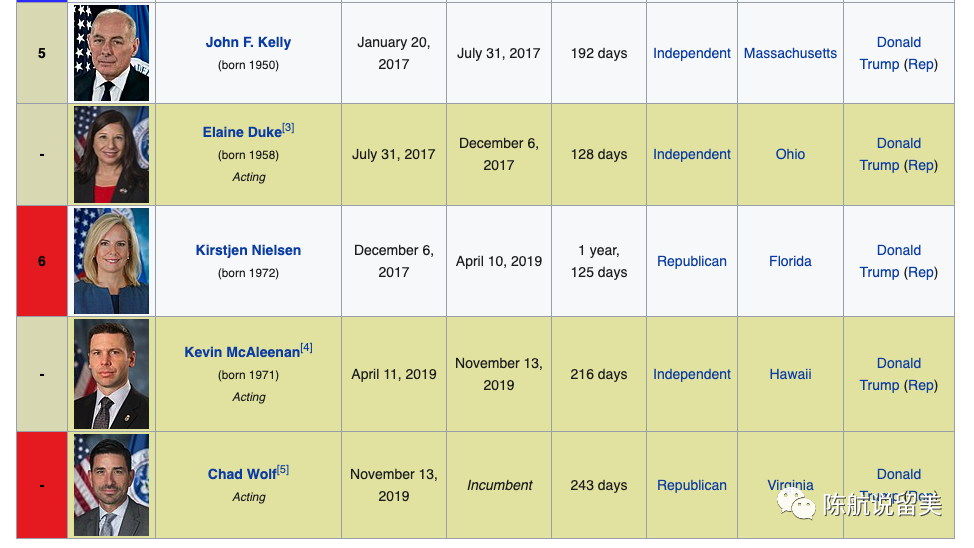974x548 pixels.
Task: Open John F. Kelly's portrait thumbnail
Action: tap(111, 53)
